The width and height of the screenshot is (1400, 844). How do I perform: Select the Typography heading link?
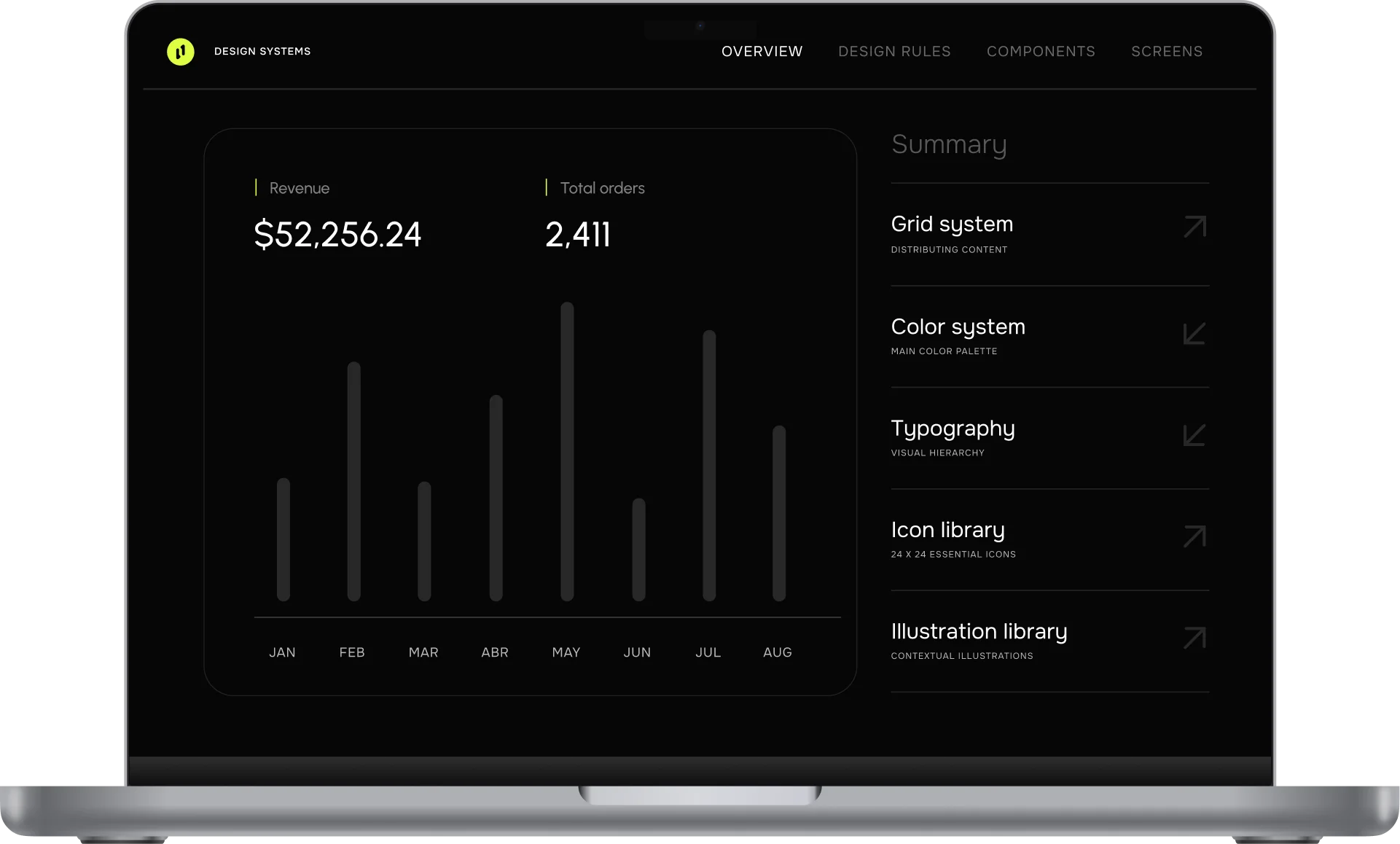point(953,429)
